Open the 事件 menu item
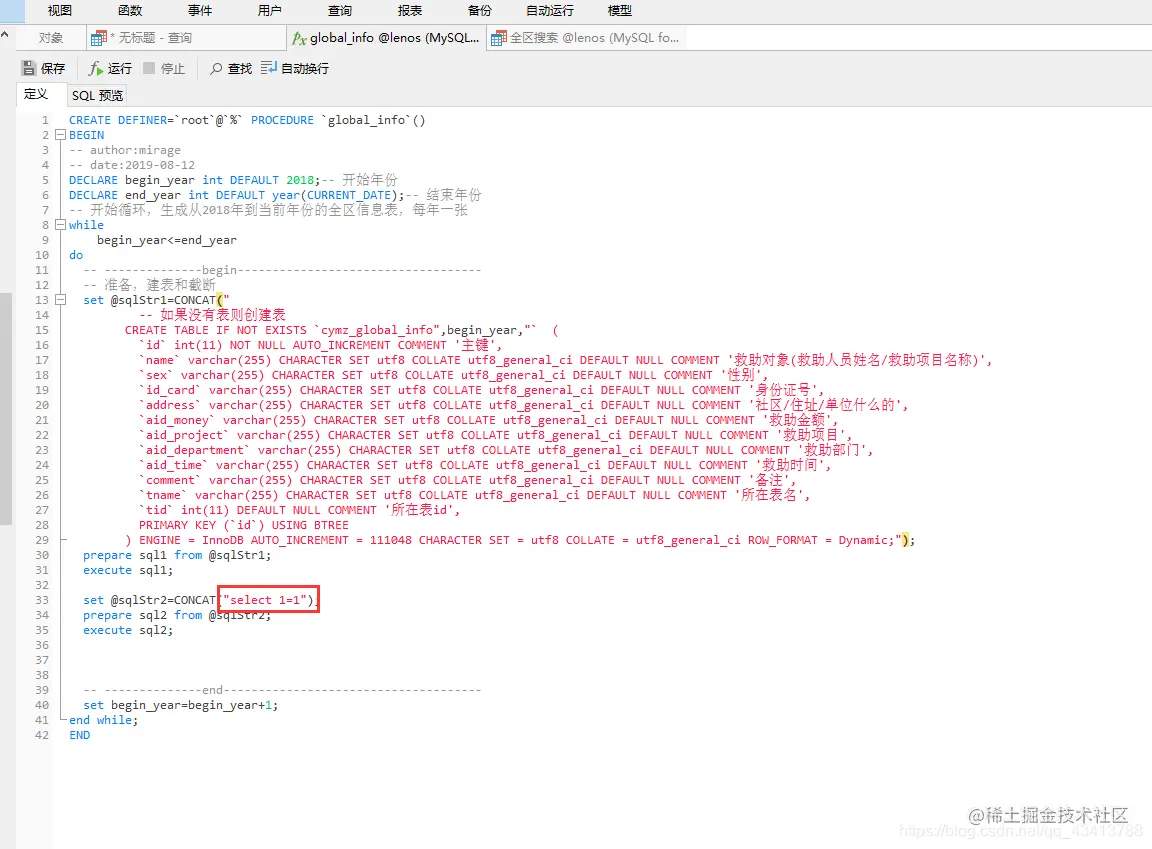The width and height of the screenshot is (1152, 849). click(x=200, y=10)
